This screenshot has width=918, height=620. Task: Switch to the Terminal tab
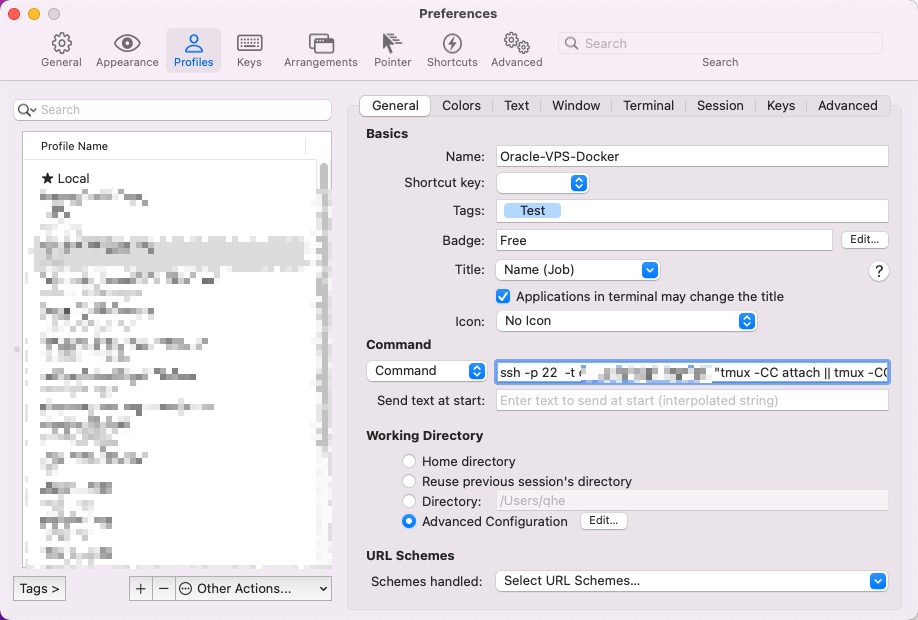click(648, 105)
